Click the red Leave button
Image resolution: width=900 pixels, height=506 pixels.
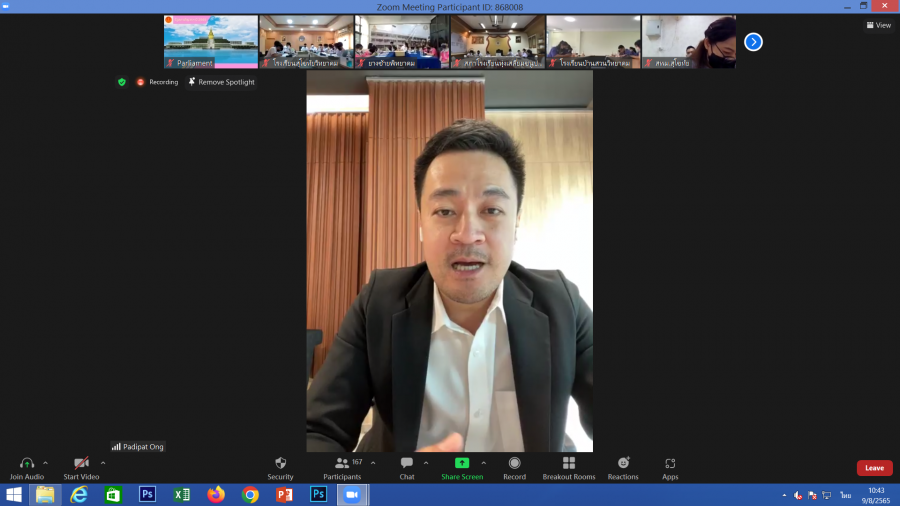[874, 468]
